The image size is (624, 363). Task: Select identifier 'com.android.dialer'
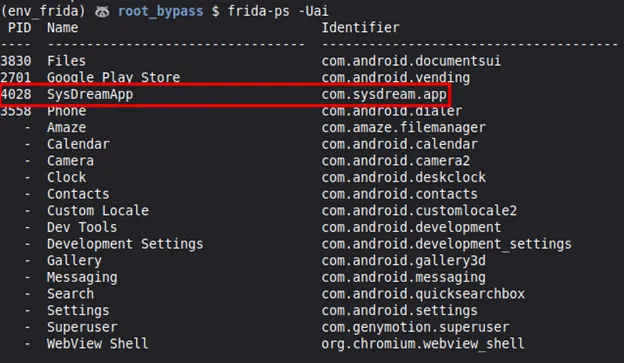(392, 111)
